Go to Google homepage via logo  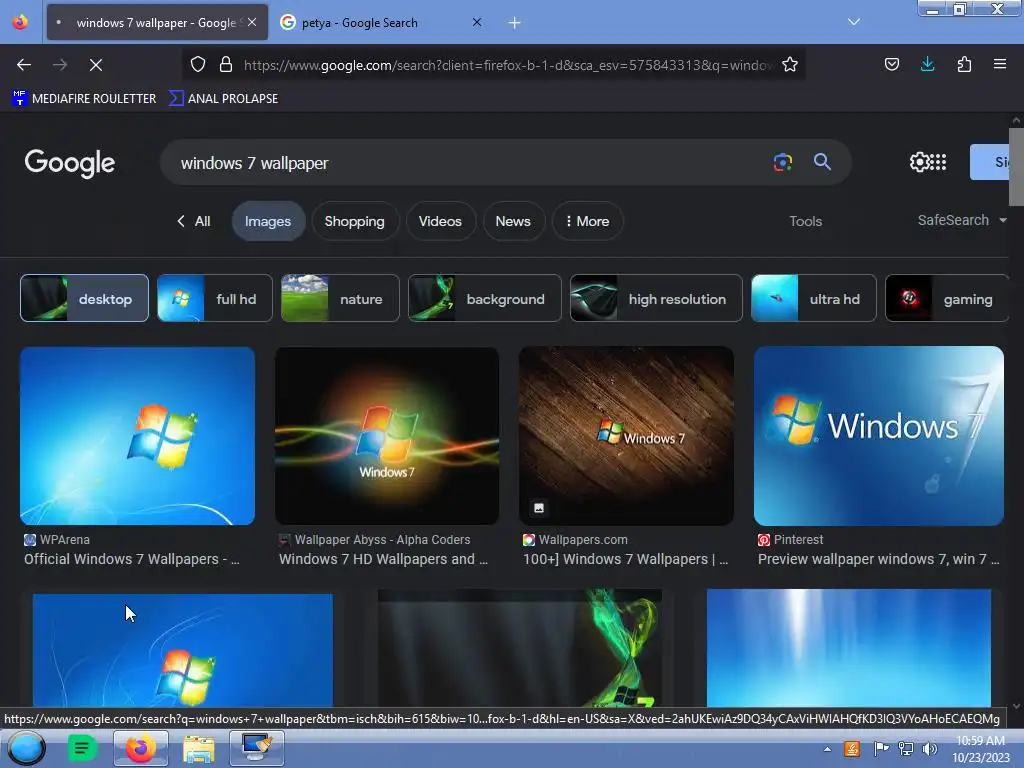pos(69,163)
